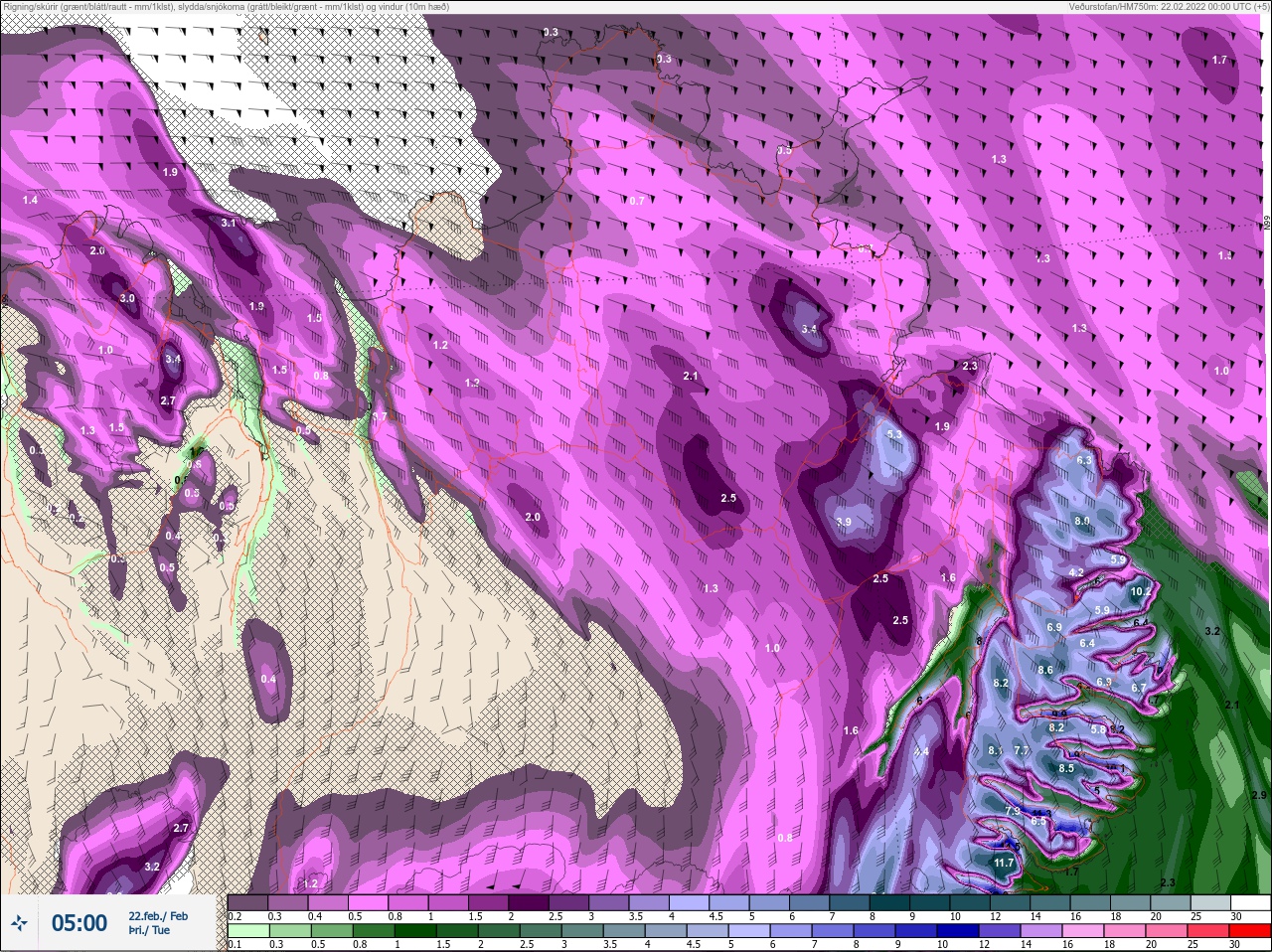Screen dimensions: 1272x952
Task: Click the 4.2 precipitation value on the map
Action: coord(1075,573)
